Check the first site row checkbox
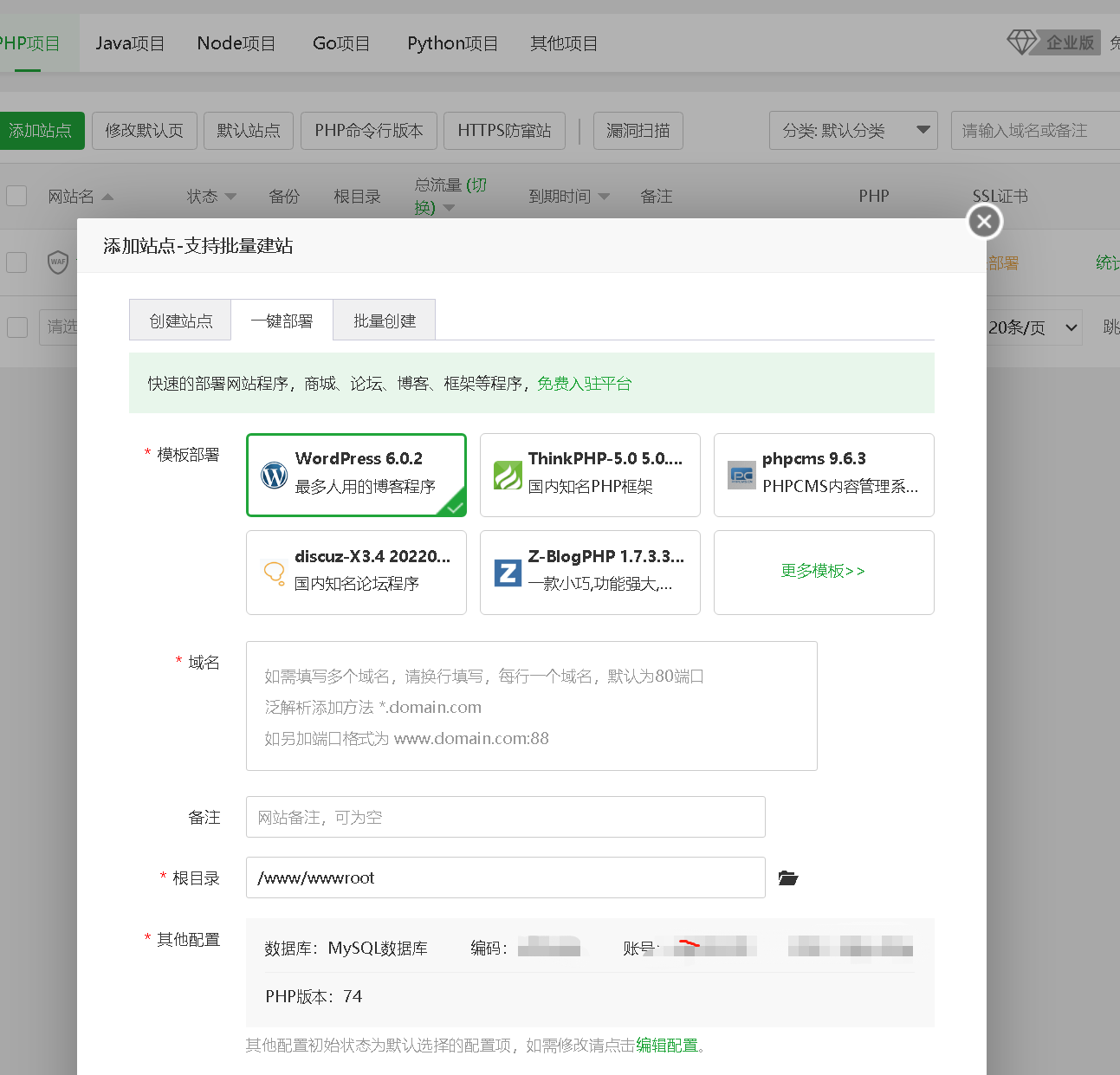 16,262
